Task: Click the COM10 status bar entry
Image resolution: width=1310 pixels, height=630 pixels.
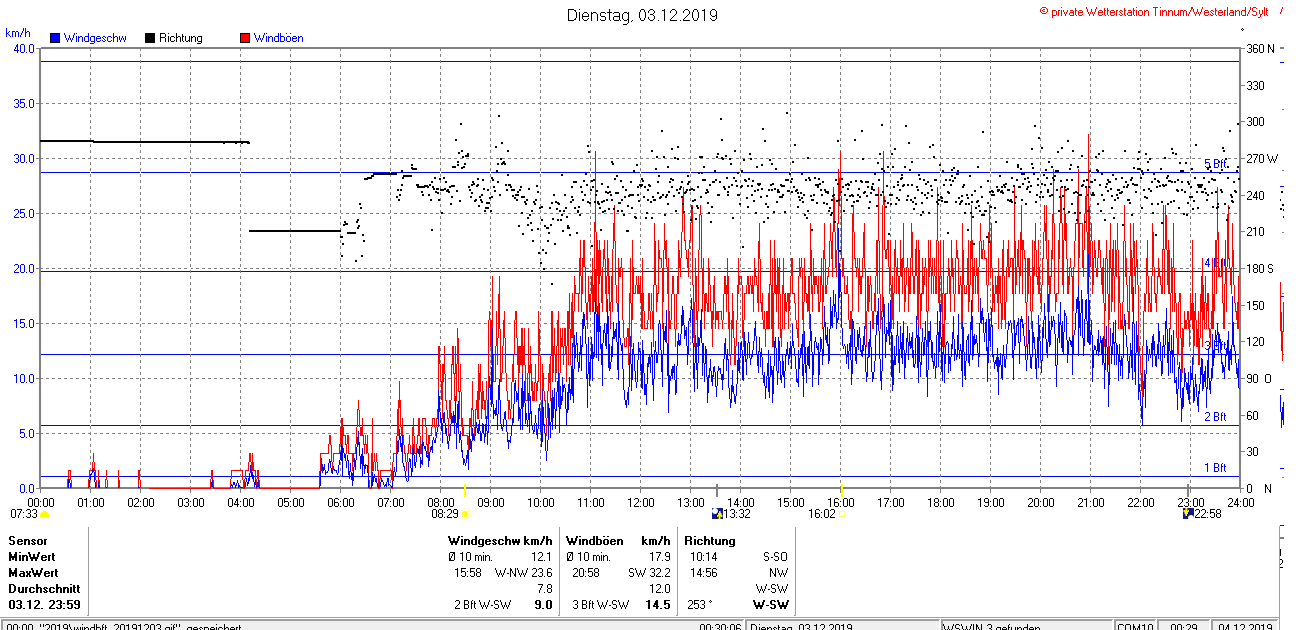Action: [1137, 626]
